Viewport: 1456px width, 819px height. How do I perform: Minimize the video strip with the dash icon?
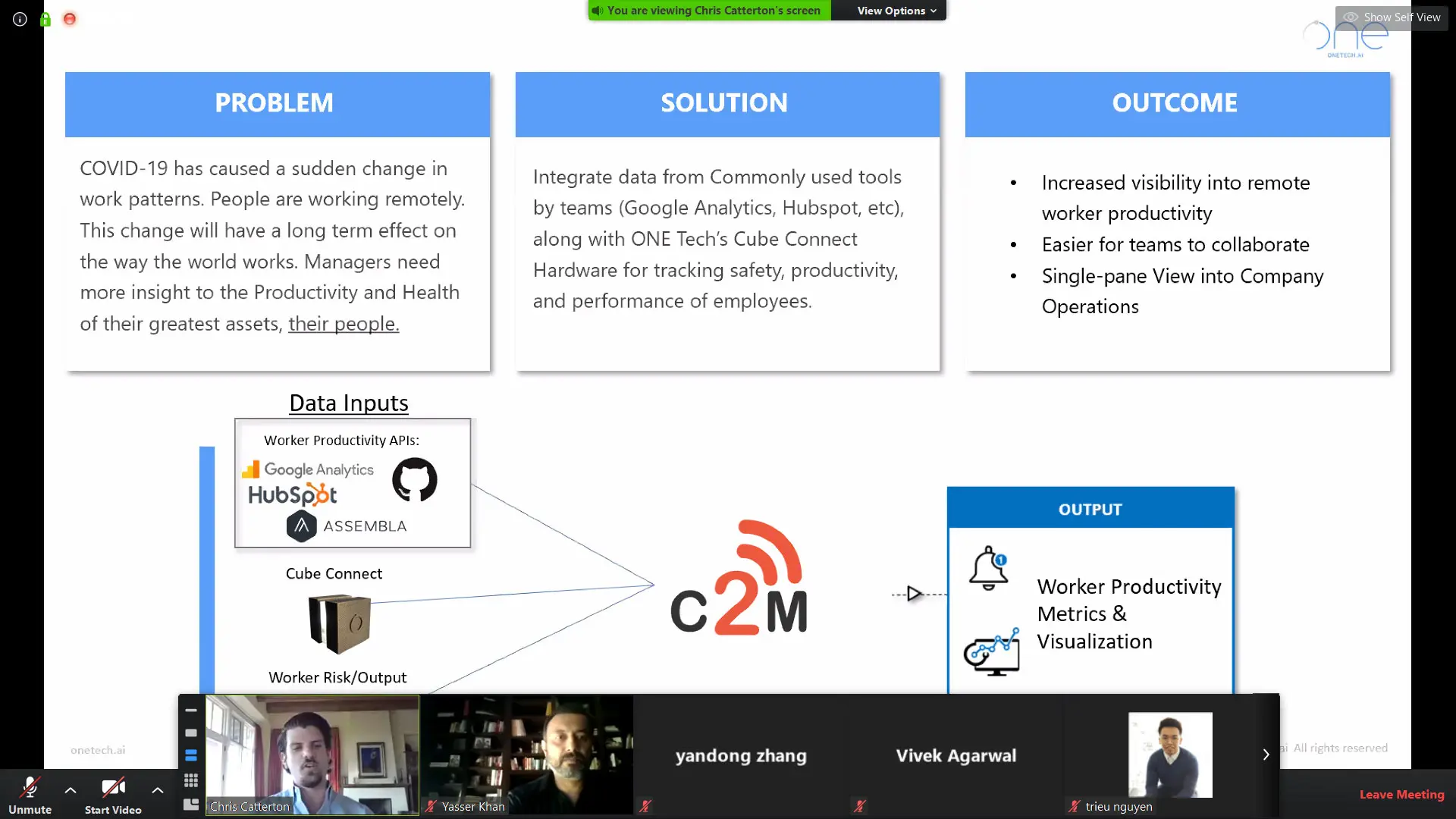click(x=191, y=711)
